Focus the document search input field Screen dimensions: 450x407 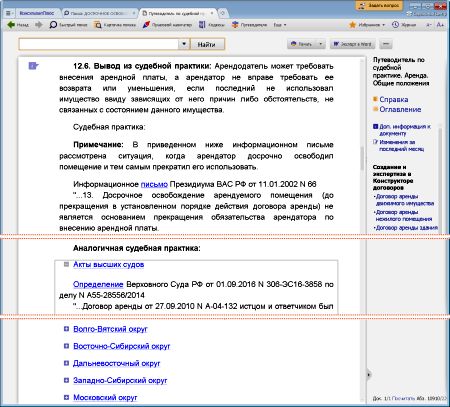pos(99,44)
